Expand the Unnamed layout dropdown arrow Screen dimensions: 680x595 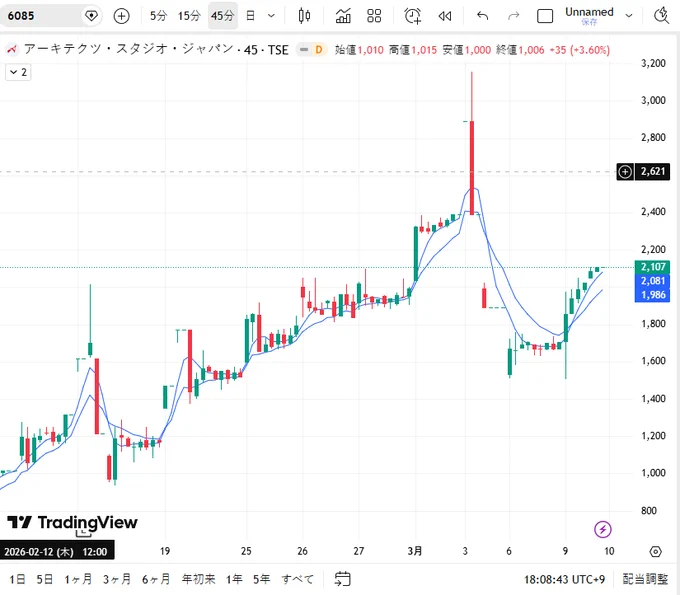pyautogui.click(x=629, y=16)
